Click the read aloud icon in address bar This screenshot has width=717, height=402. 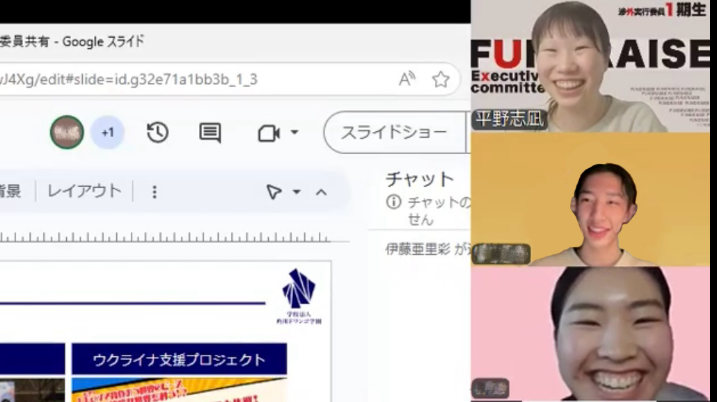coord(407,79)
